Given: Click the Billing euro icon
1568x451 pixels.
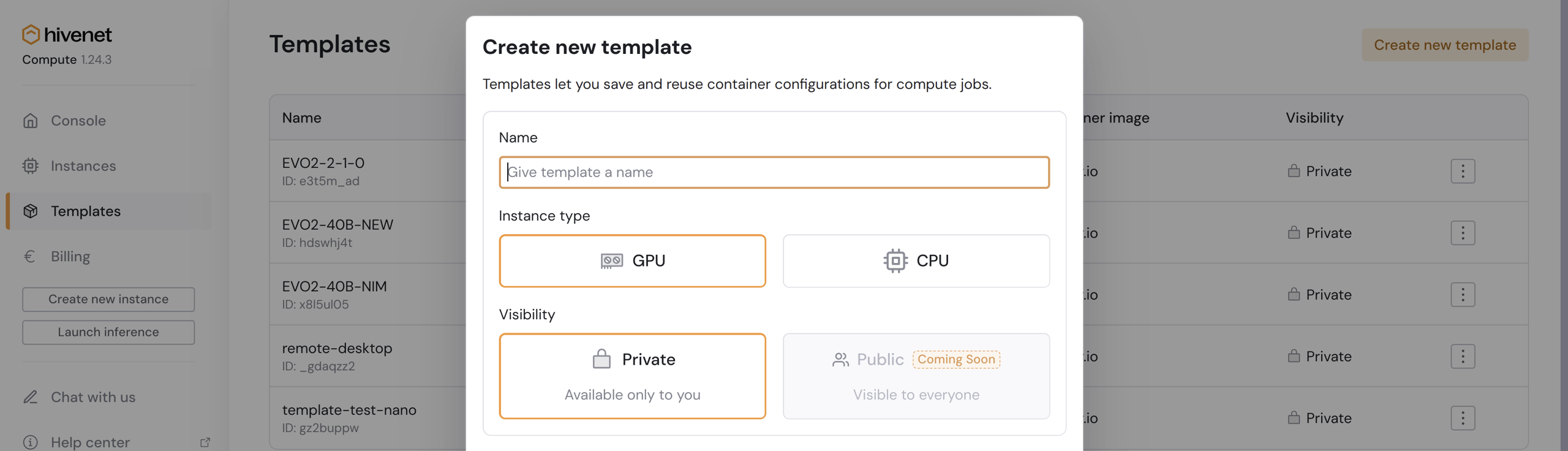Looking at the screenshot, I should pos(29,257).
